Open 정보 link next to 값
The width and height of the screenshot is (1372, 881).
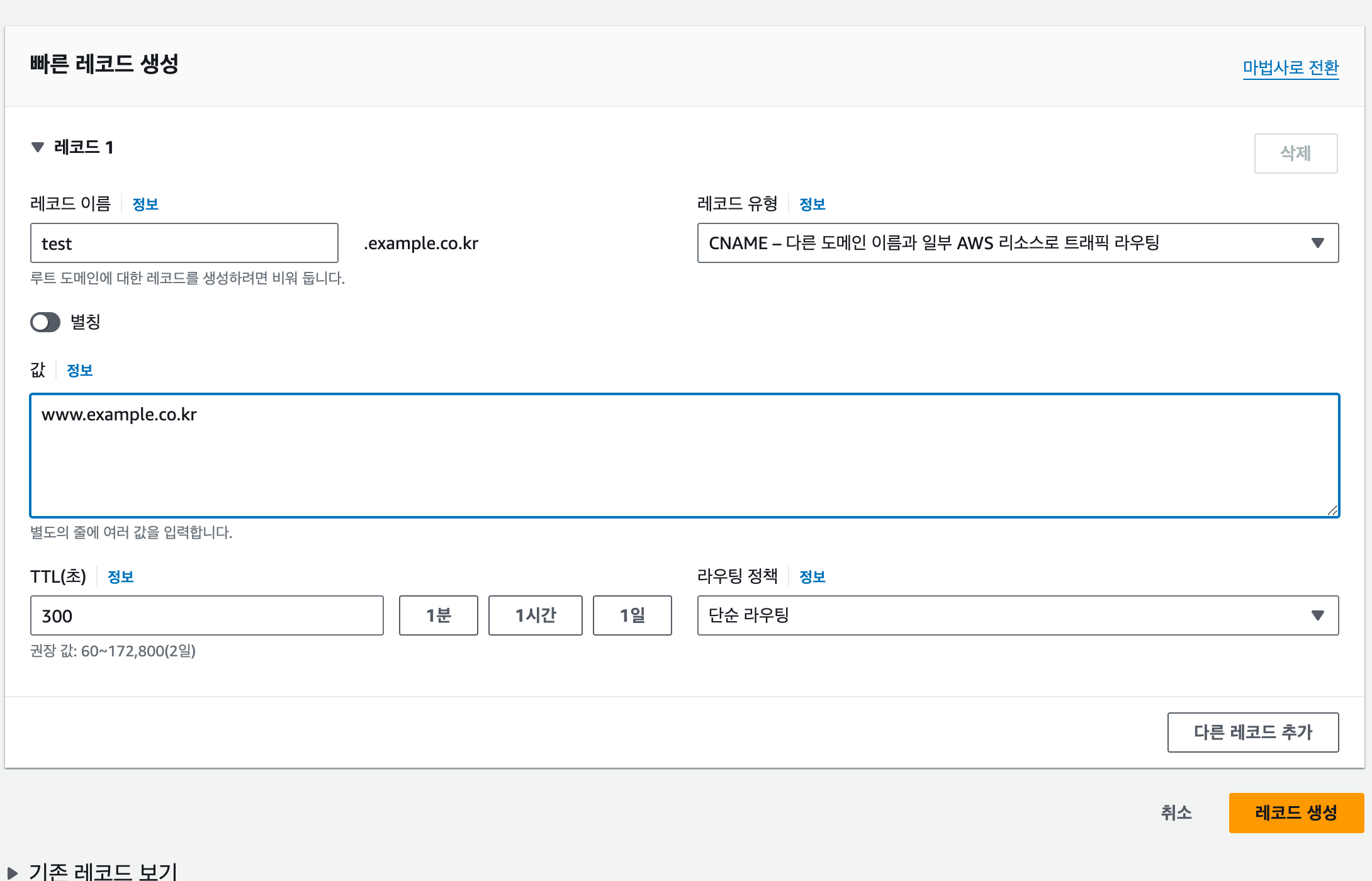(x=80, y=370)
